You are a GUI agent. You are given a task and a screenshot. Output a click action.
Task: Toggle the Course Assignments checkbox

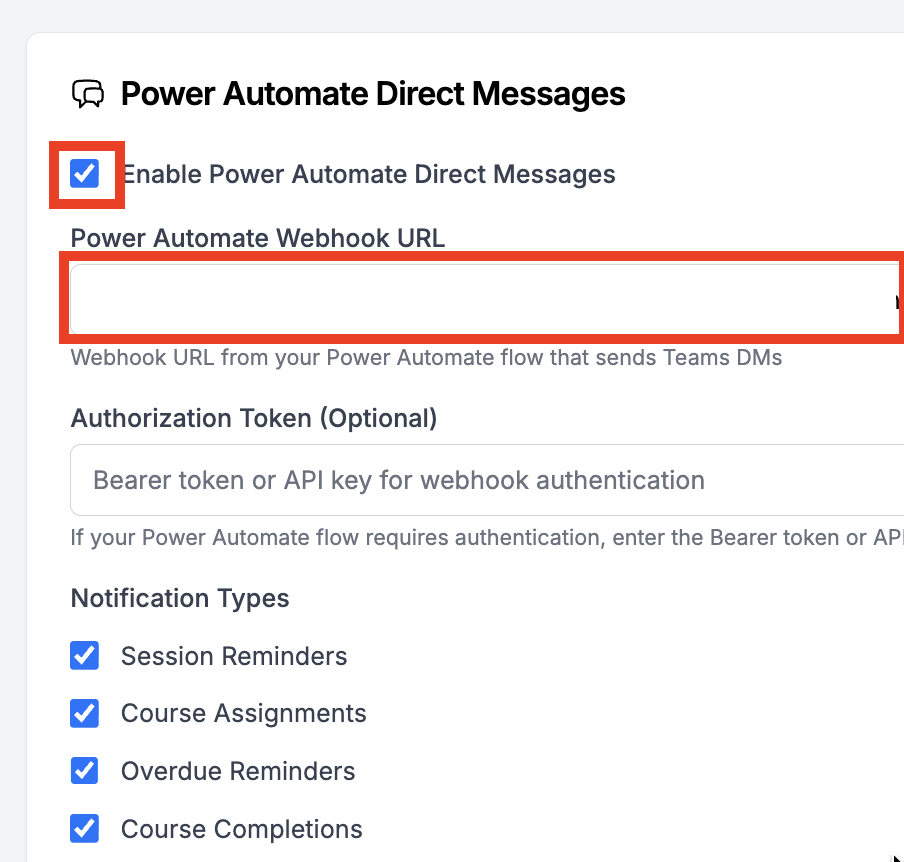click(85, 713)
